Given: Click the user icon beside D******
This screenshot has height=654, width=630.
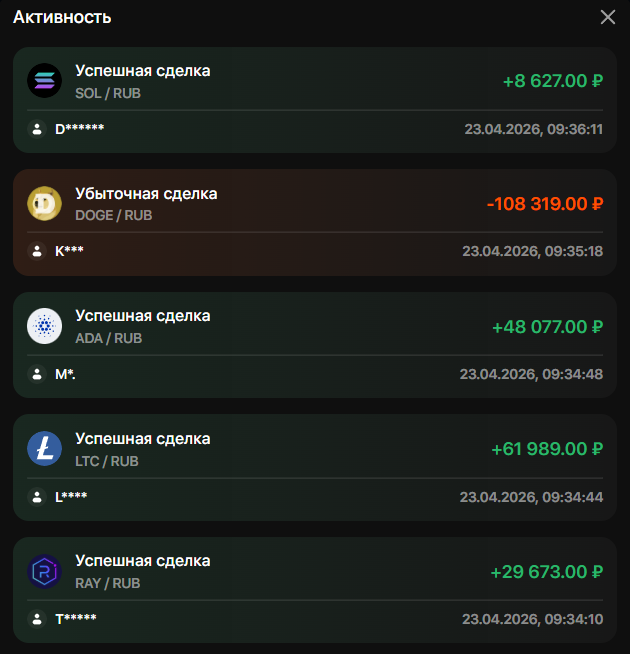Looking at the screenshot, I should point(37,129).
